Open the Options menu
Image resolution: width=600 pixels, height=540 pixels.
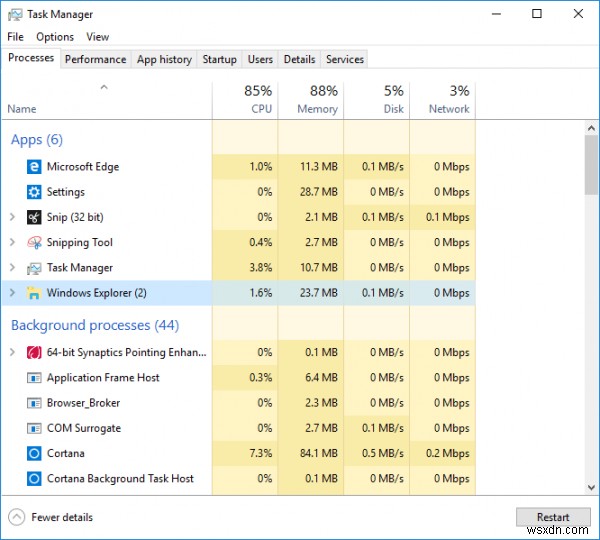(x=55, y=37)
